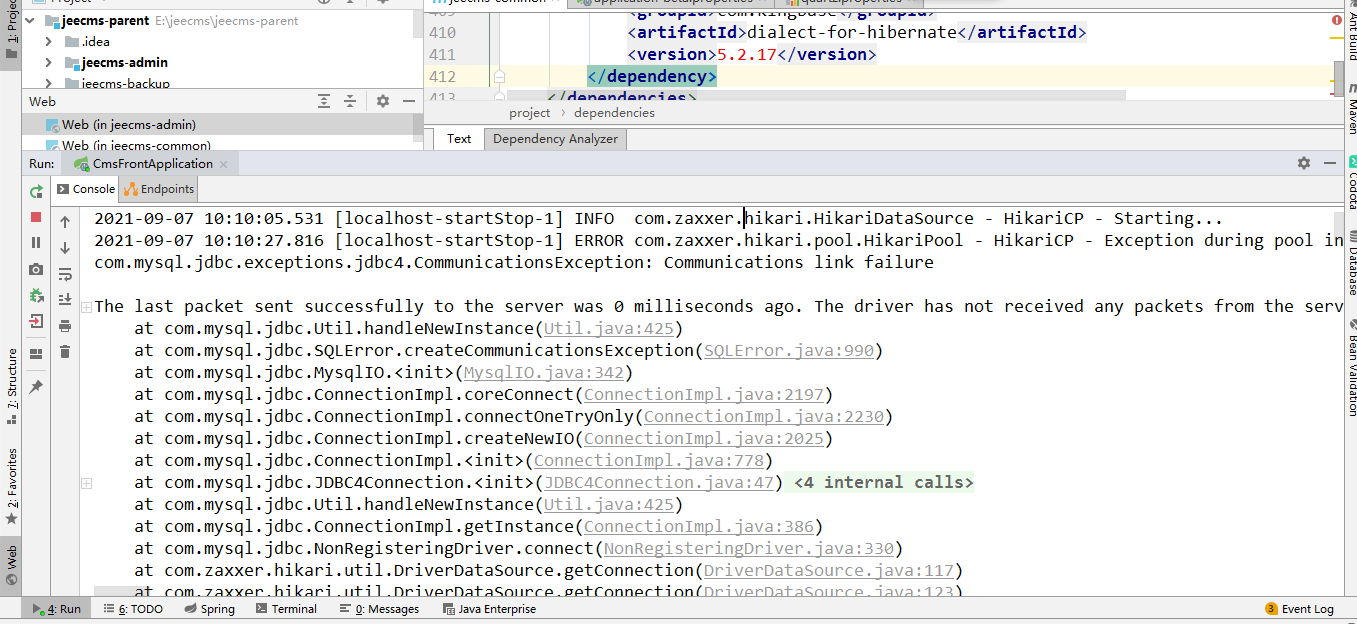Viewport: 1357px width, 624px height.
Task: Open the ConnectionImpl.java:2197 stack trace link
Action: coord(708,395)
